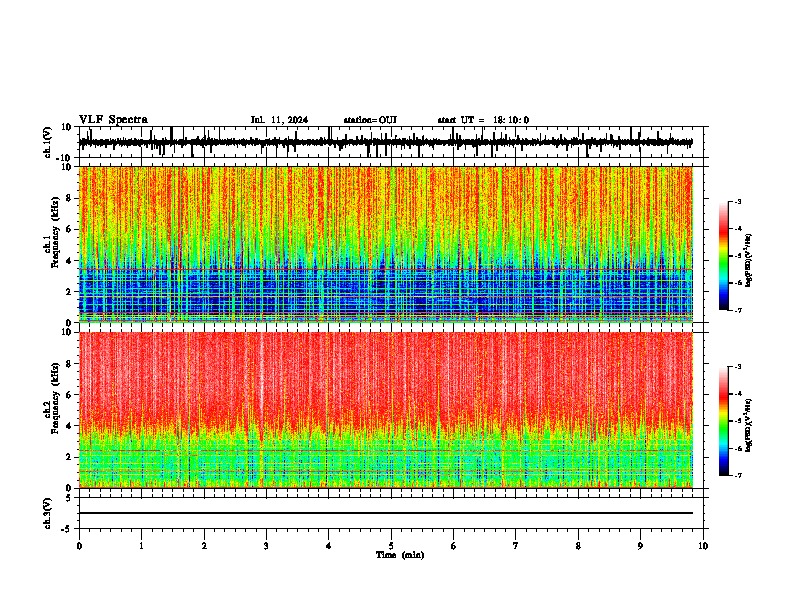Click time axis tick label "0"
Screen dimensions: 792x612
79,546
